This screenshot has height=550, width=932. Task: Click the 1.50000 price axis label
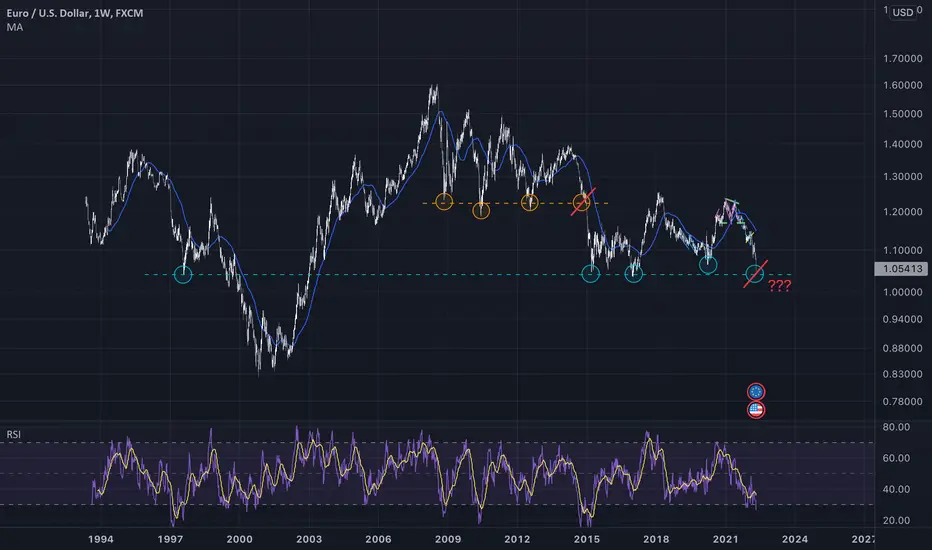pos(902,114)
